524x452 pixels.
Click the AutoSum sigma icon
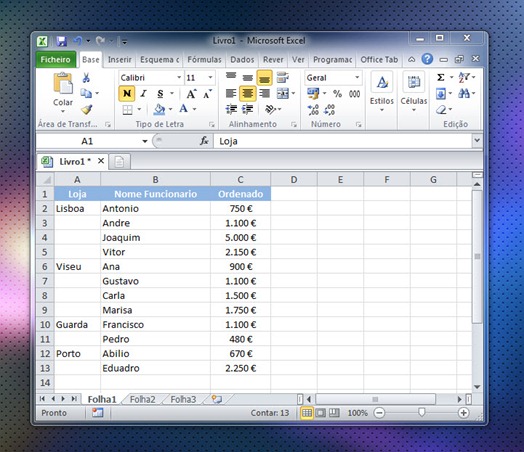coord(441,78)
